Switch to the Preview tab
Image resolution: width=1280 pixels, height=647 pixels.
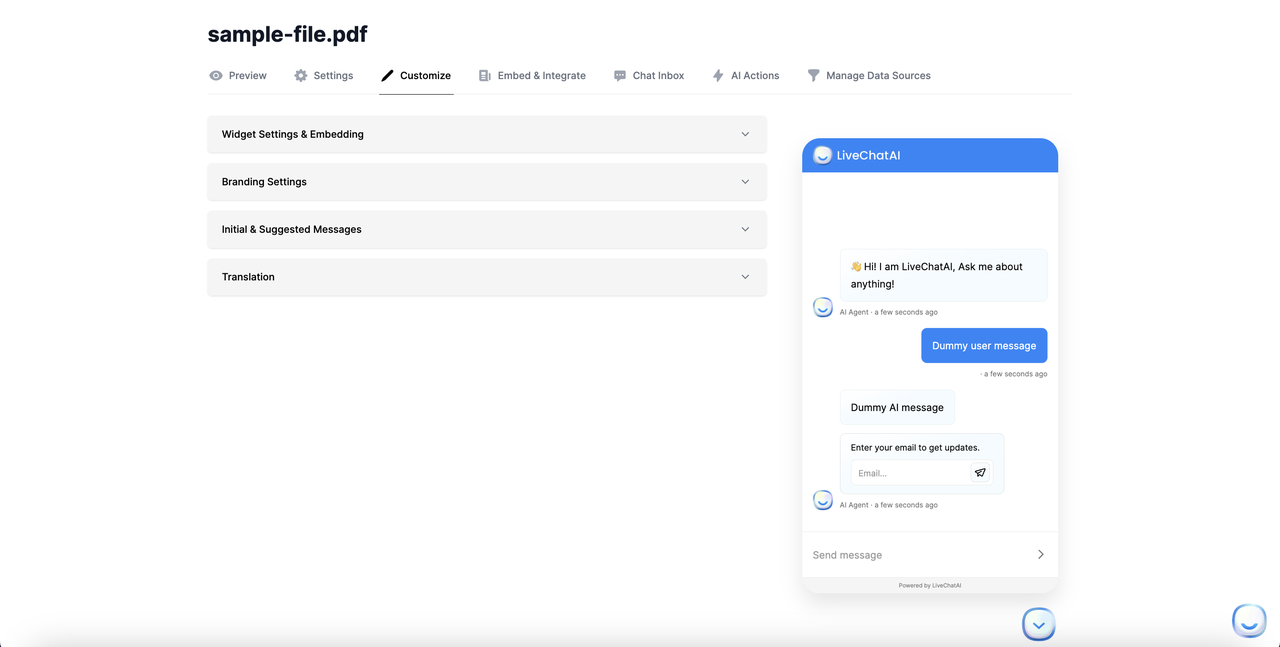[x=237, y=75]
